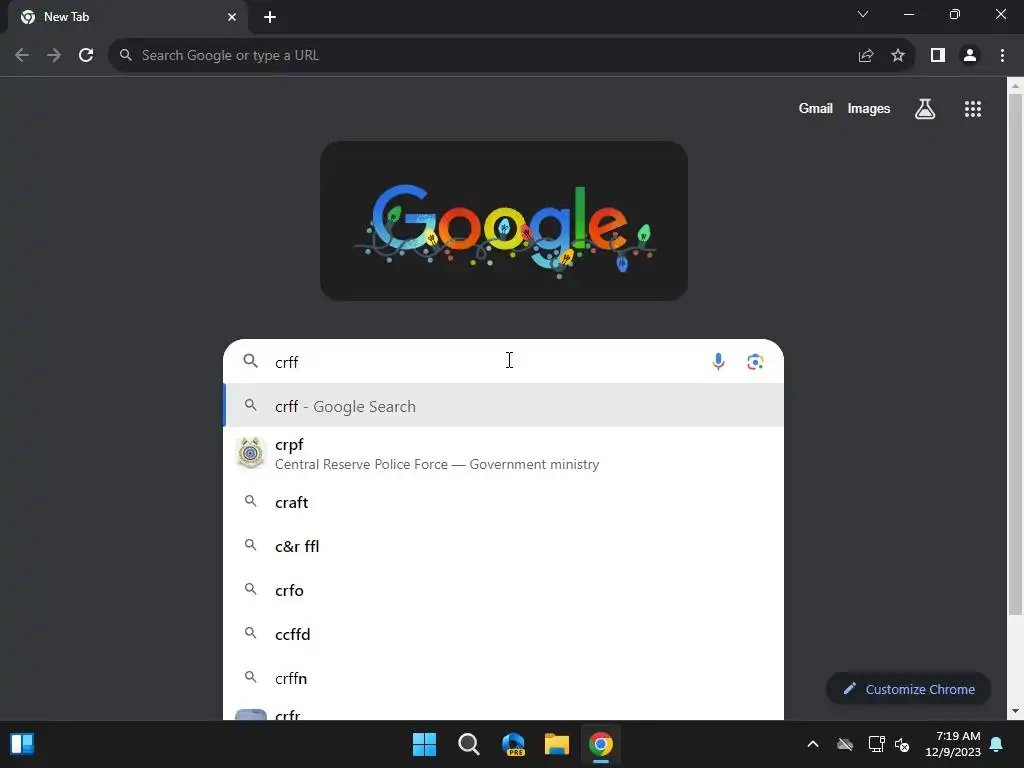Pick the 'craft' suggestion

pyautogui.click(x=504, y=502)
